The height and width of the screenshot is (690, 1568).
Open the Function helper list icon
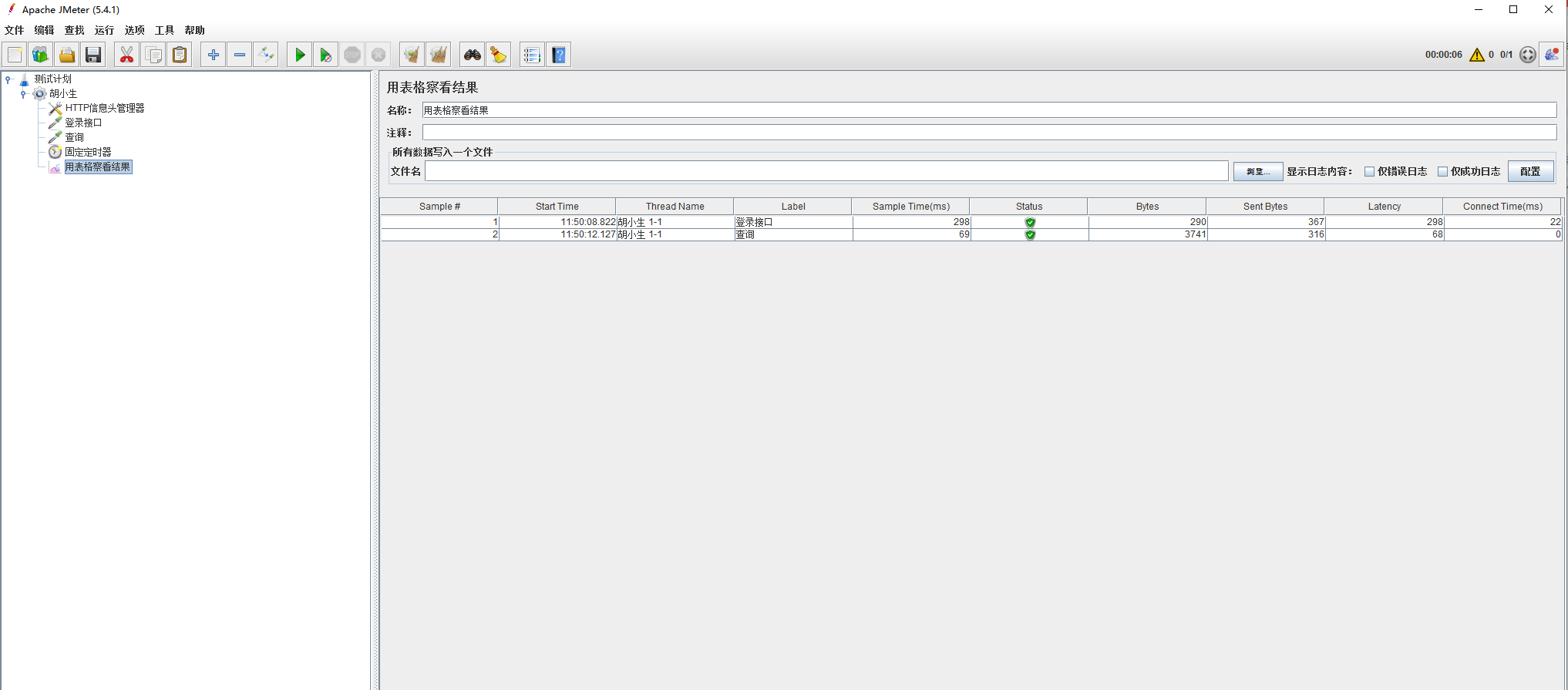(x=533, y=55)
